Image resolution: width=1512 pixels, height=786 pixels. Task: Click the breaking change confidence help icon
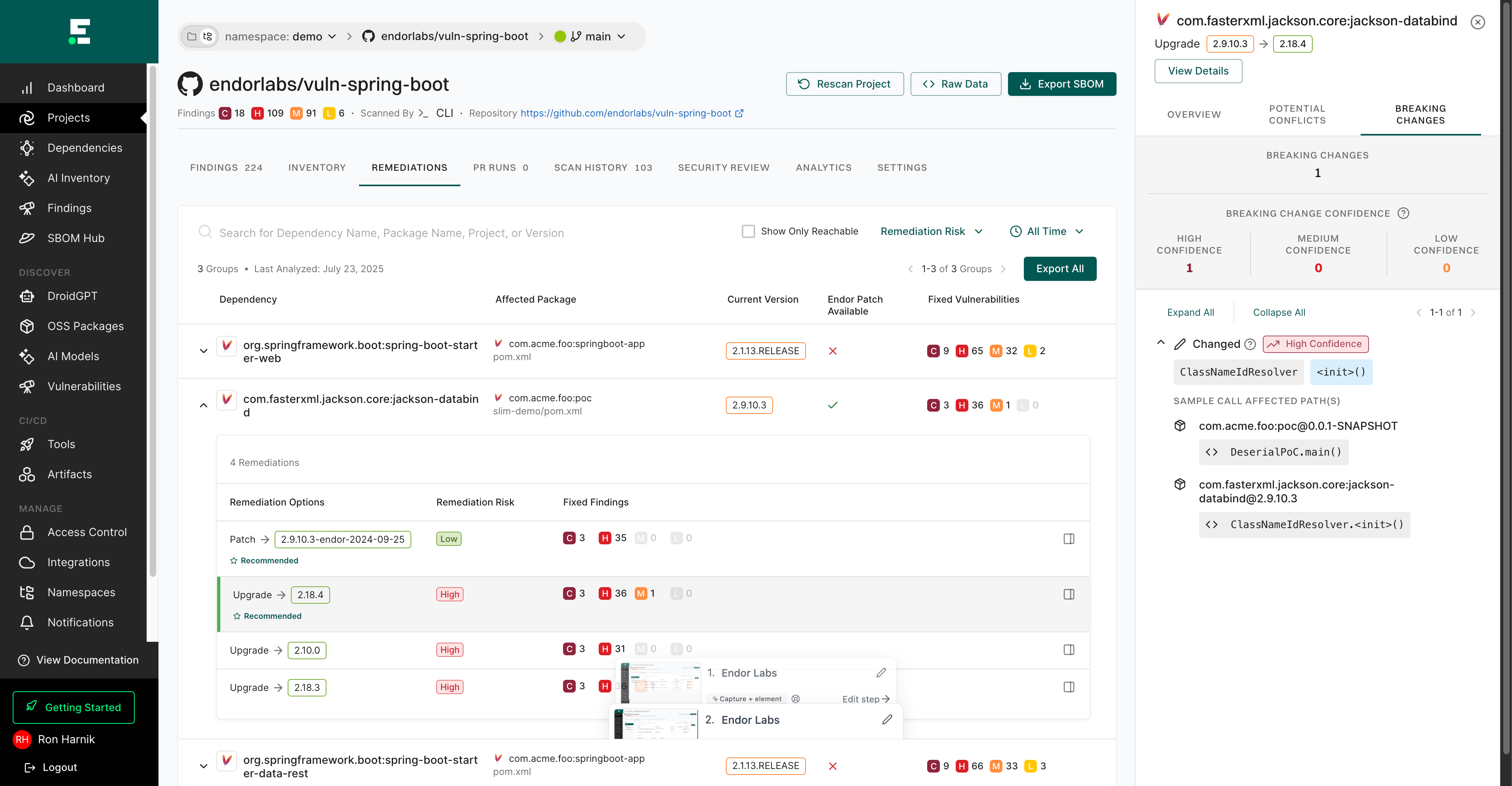(x=1403, y=213)
